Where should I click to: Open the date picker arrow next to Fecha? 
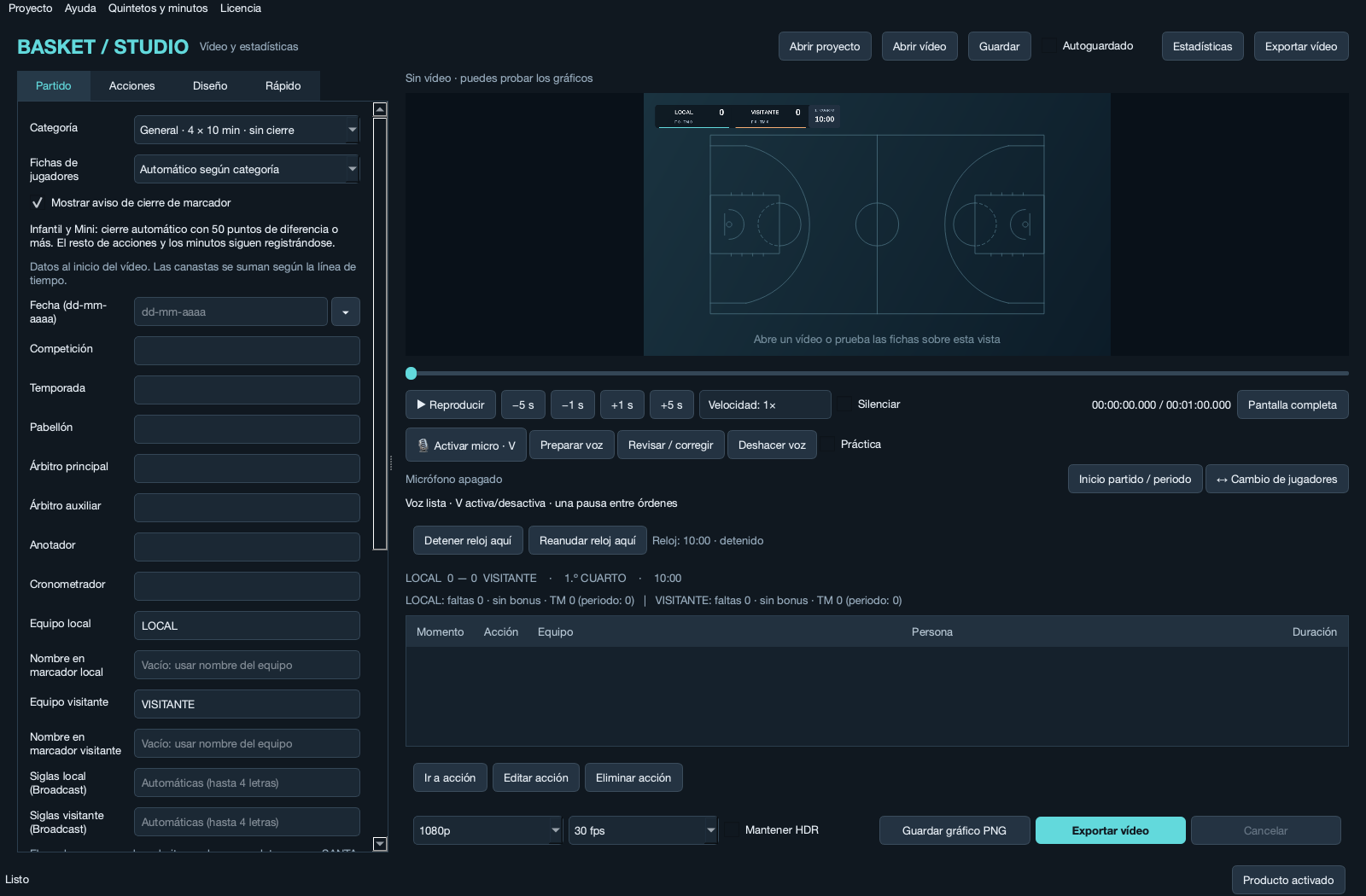pyautogui.click(x=346, y=312)
